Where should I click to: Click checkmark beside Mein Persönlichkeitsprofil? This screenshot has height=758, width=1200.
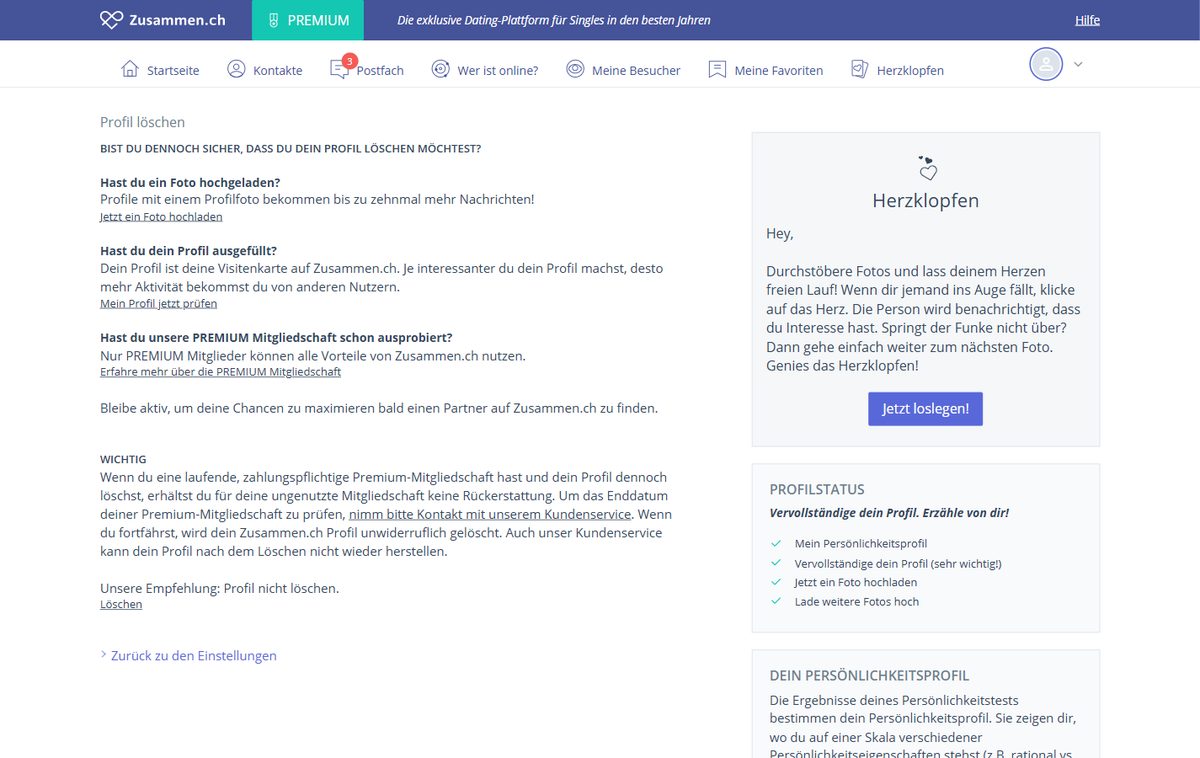click(776, 543)
